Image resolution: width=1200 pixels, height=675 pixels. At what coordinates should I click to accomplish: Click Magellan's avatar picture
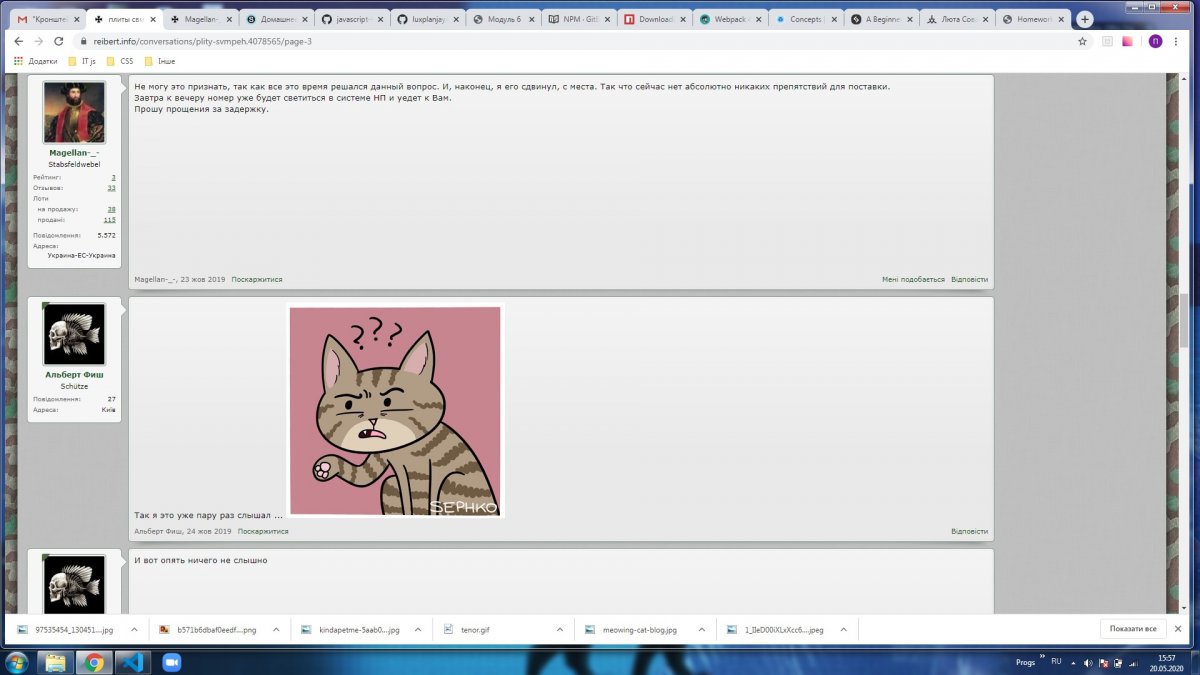click(74, 112)
